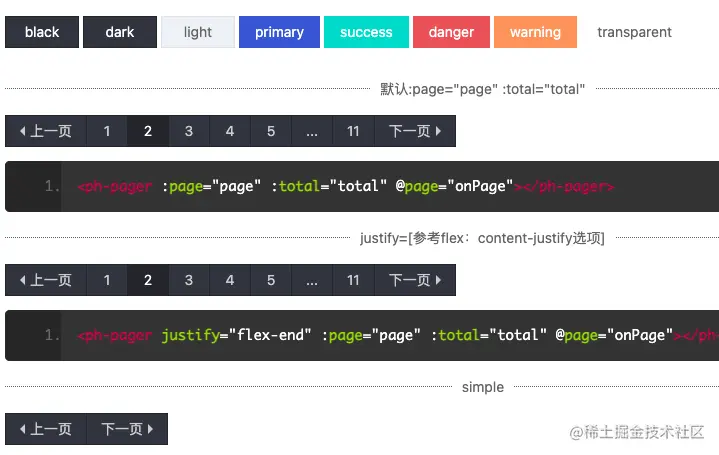Pick the success teal theme button
The width and height of the screenshot is (719, 455).
[x=366, y=32]
